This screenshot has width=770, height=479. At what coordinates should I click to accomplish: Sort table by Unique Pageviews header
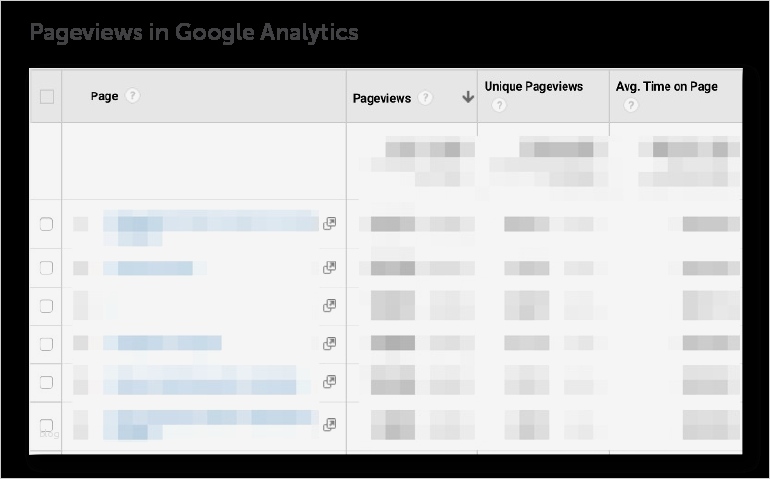tap(533, 87)
